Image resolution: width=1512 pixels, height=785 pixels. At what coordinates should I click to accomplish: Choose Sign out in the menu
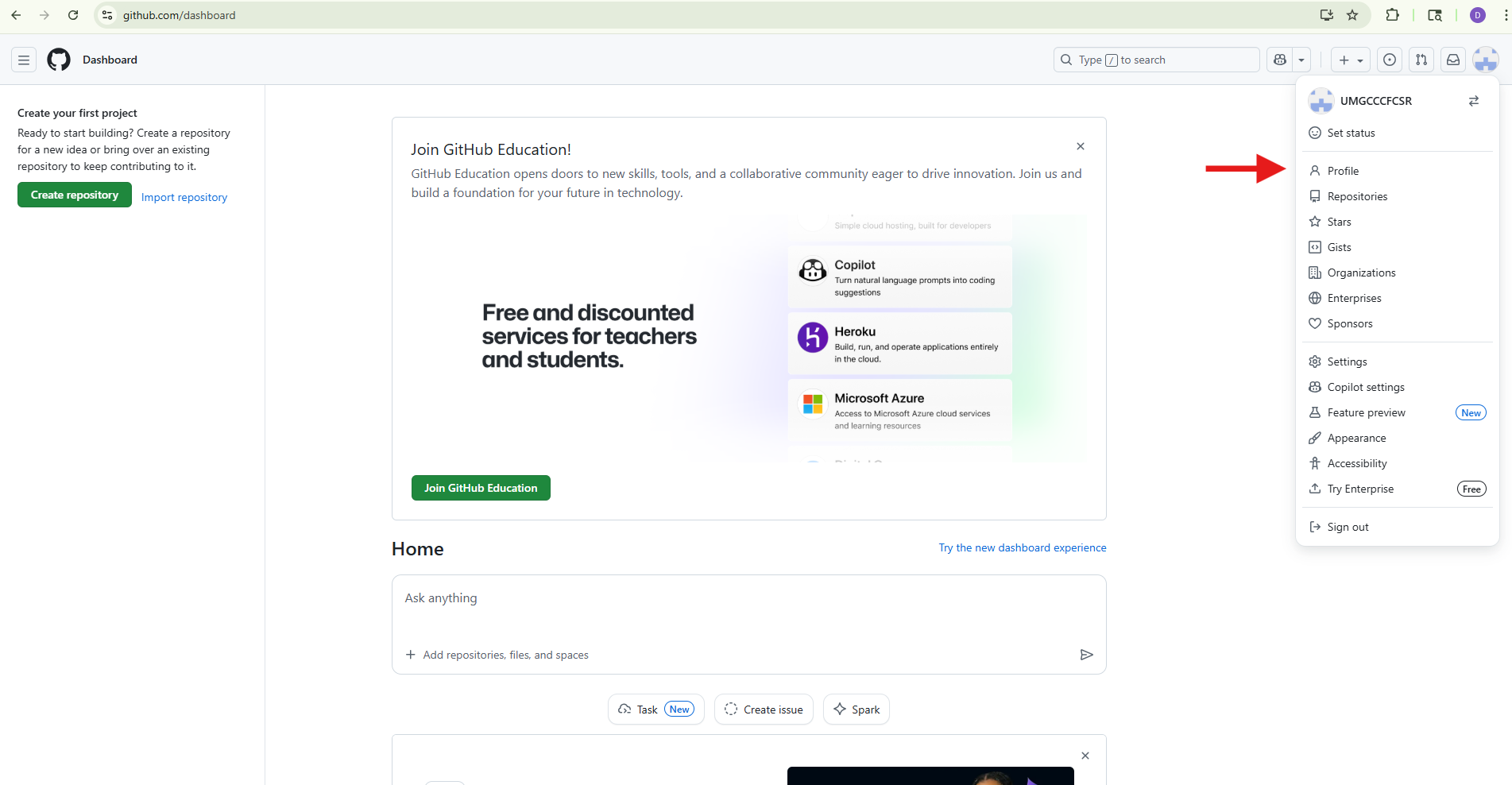pos(1348,527)
